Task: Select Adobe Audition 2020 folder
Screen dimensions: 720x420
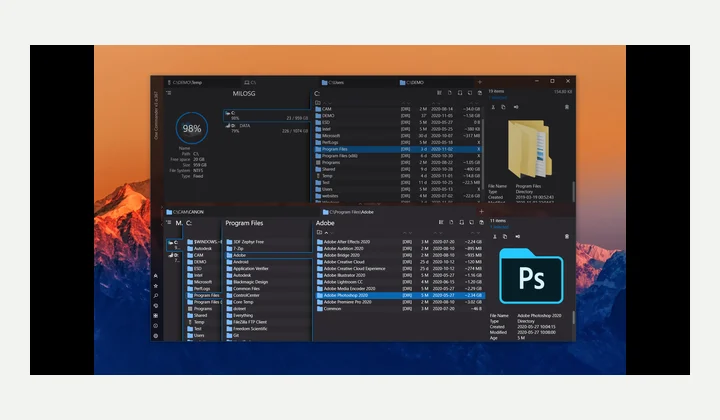Action: (399, 248)
